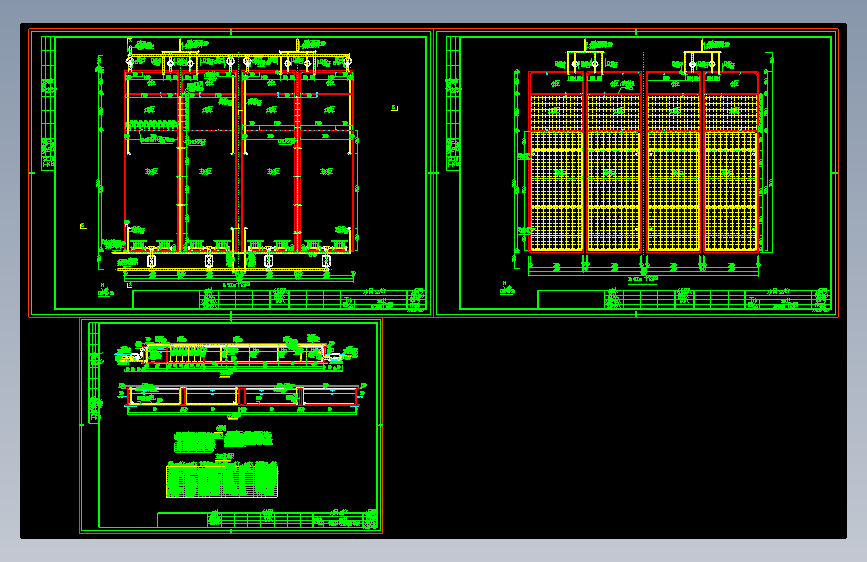Select the green schedule table in the bottom sheet
The image size is (867, 562).
tap(222, 480)
